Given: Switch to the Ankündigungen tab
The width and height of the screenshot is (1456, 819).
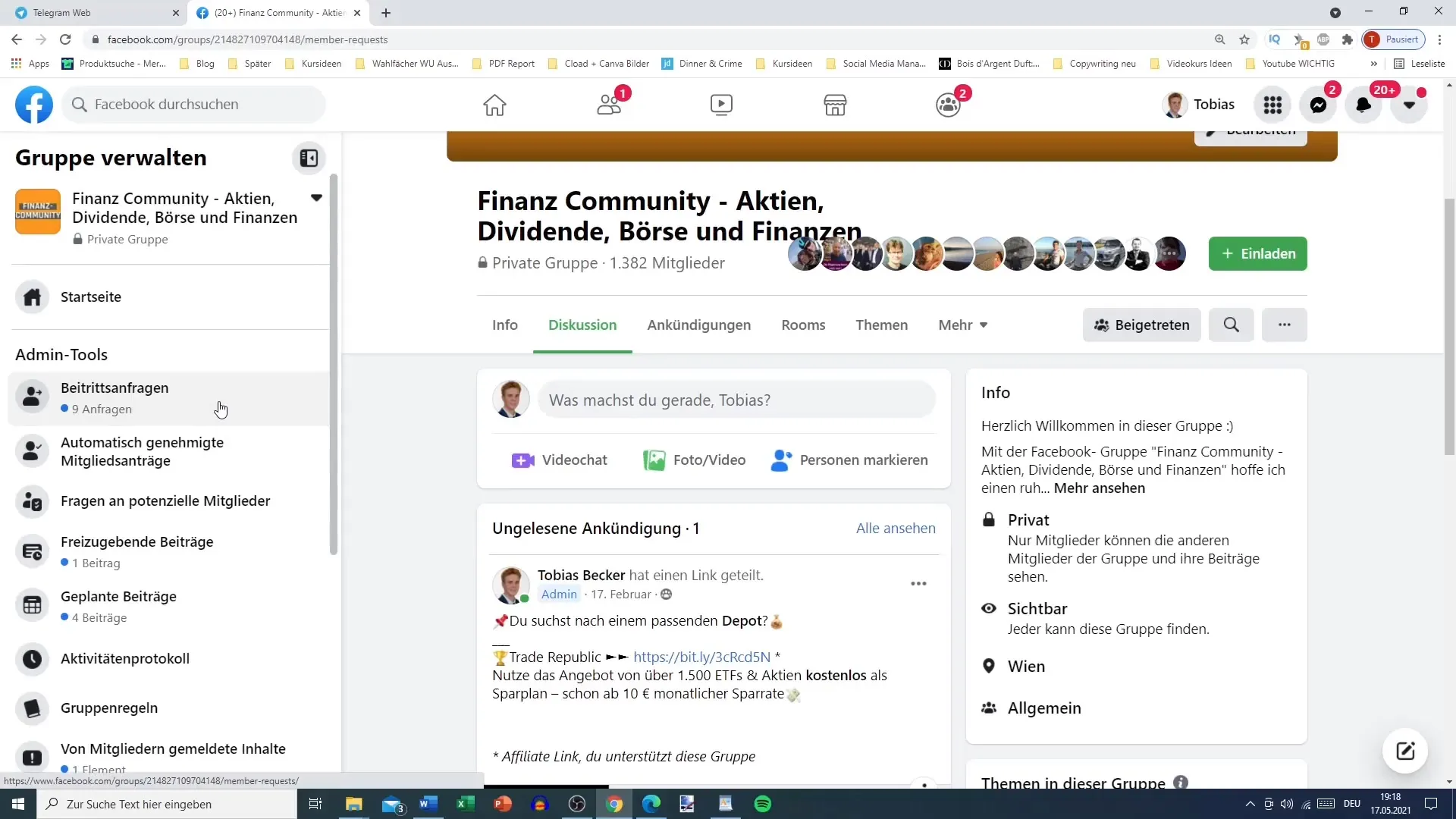Looking at the screenshot, I should (699, 325).
